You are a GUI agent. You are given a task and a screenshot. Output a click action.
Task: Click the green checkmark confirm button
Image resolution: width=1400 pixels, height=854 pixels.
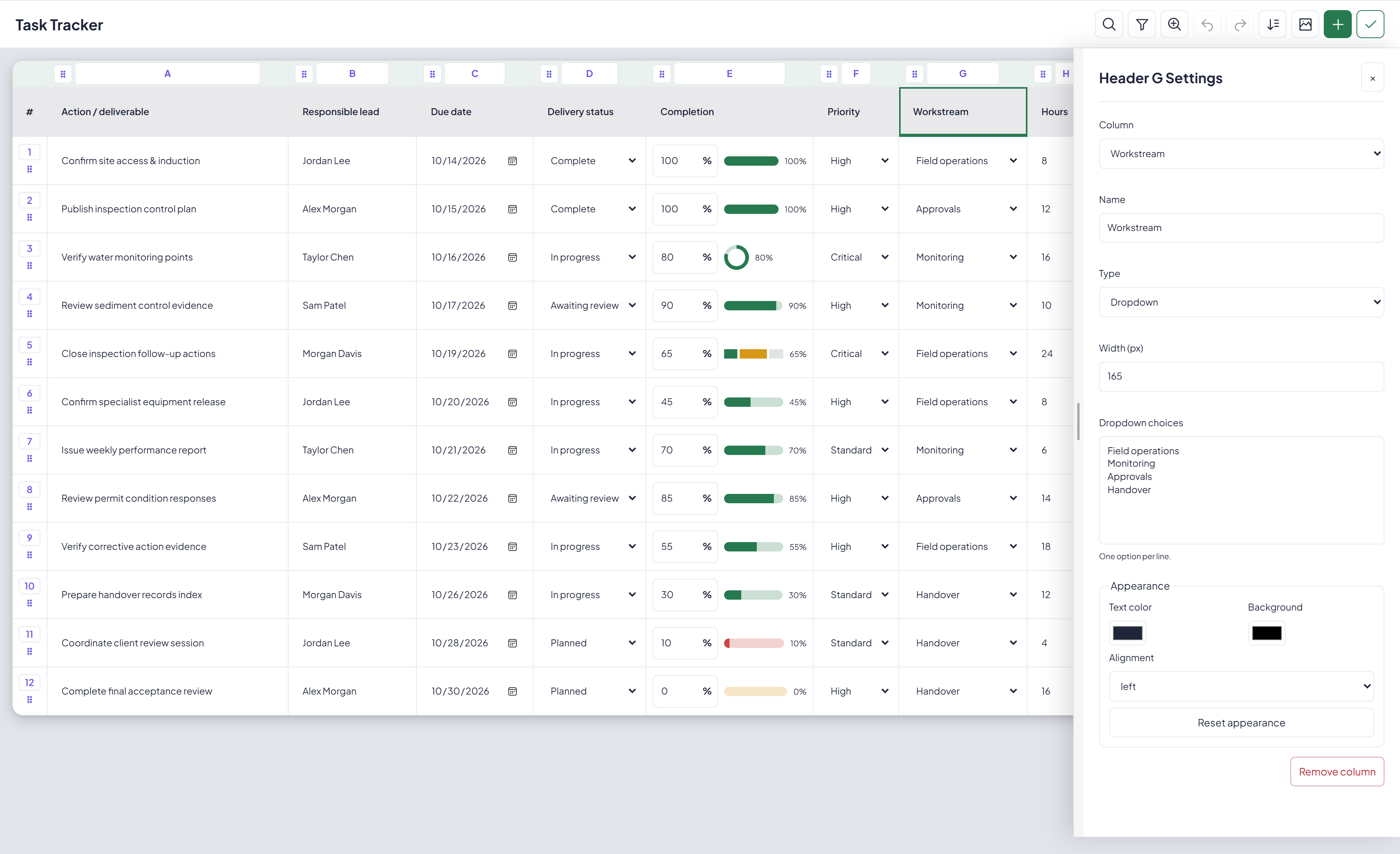tap(1370, 24)
